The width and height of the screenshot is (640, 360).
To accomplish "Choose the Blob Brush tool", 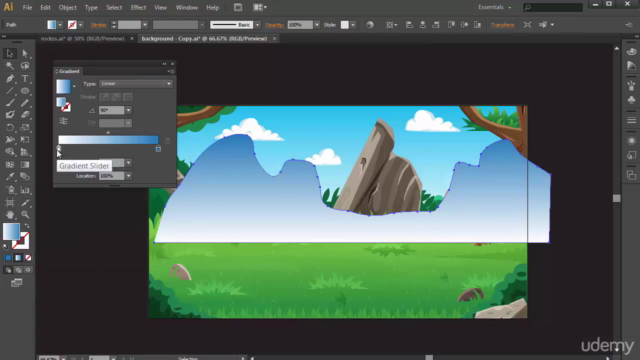I will pyautogui.click(x=10, y=115).
